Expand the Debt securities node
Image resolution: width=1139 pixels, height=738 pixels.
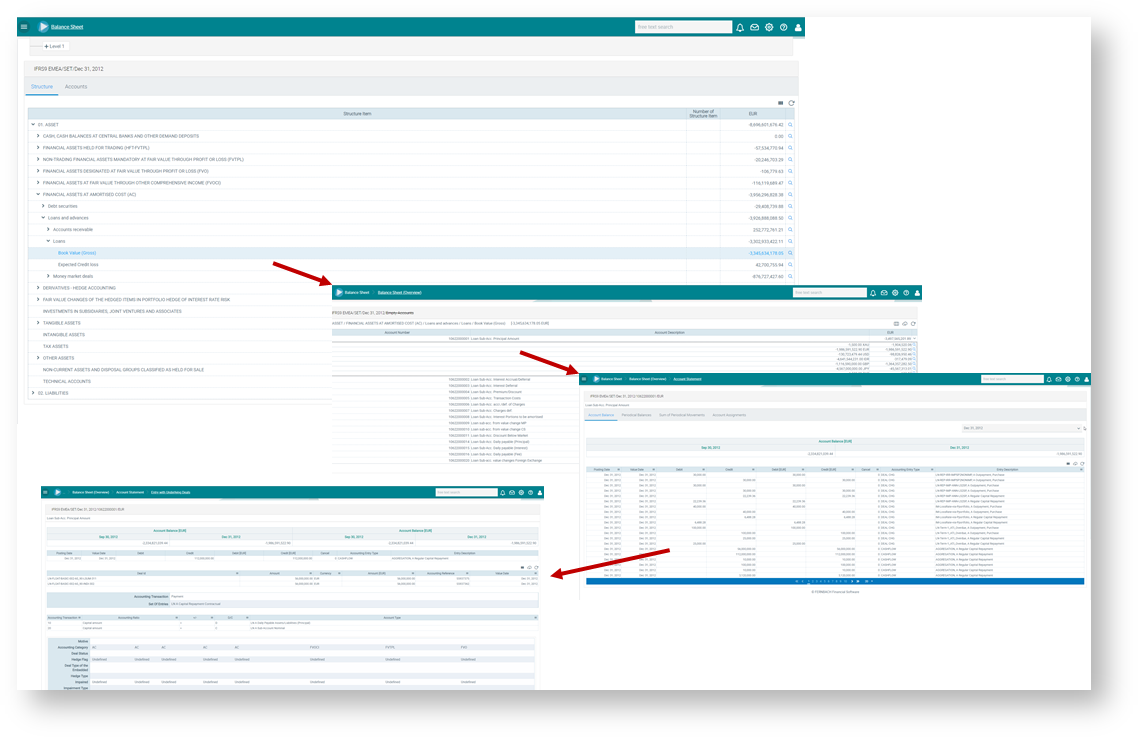(44, 206)
